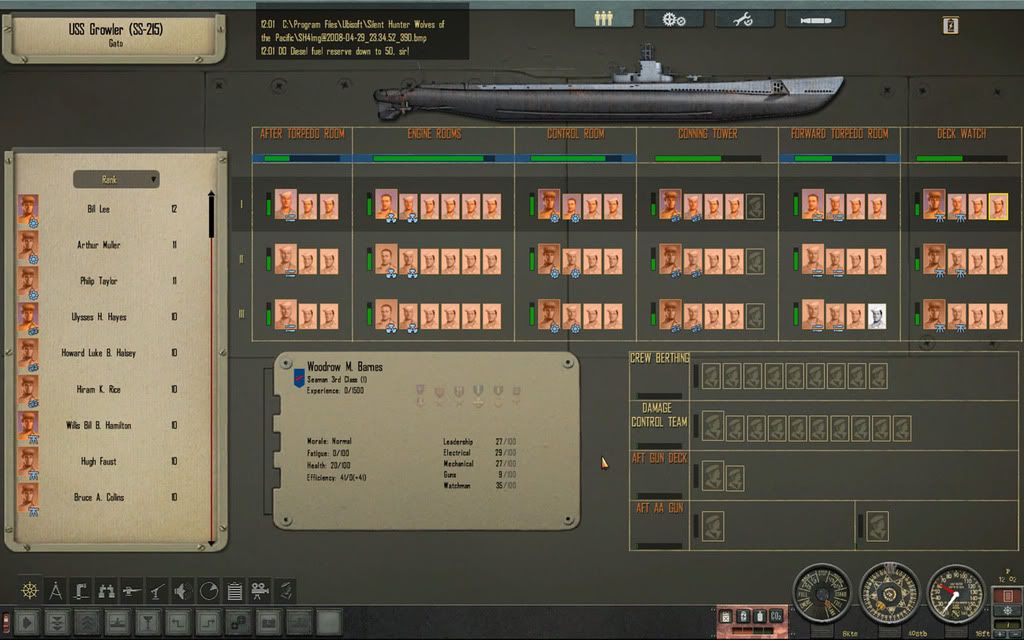Click the empty Conning Tower slot in shift I
The image size is (1024, 640).
pyautogui.click(x=755, y=206)
